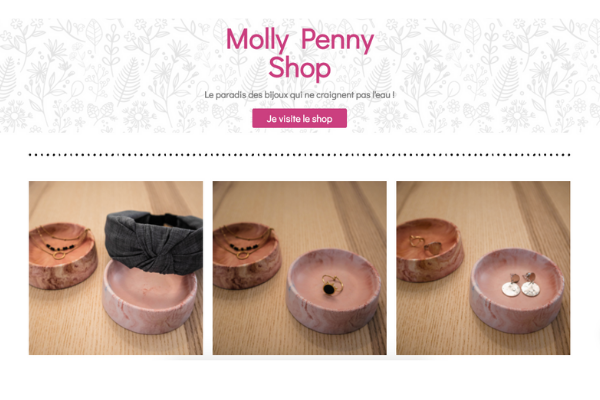Click the rear marble bowl in the left photo

[x=61, y=256]
